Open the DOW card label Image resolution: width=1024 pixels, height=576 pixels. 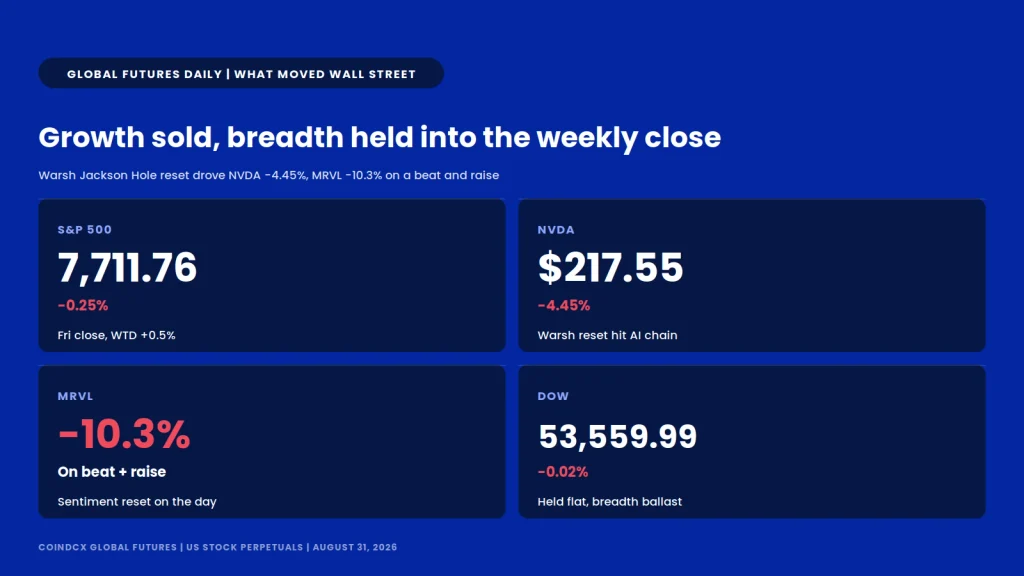click(x=553, y=396)
